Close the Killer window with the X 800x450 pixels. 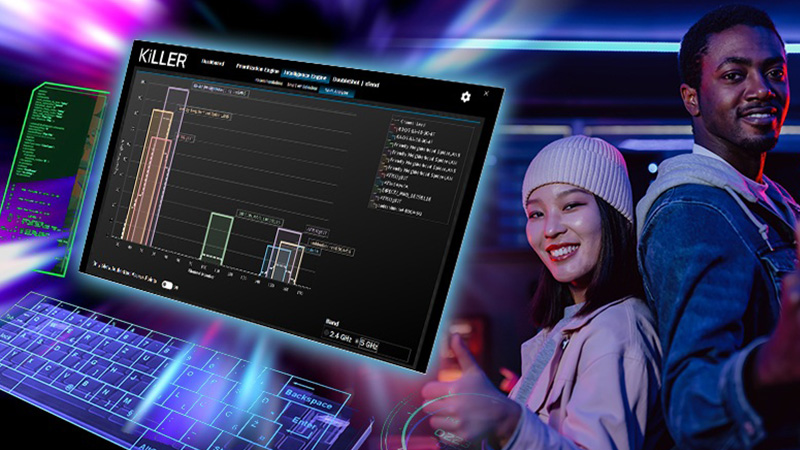click(487, 94)
